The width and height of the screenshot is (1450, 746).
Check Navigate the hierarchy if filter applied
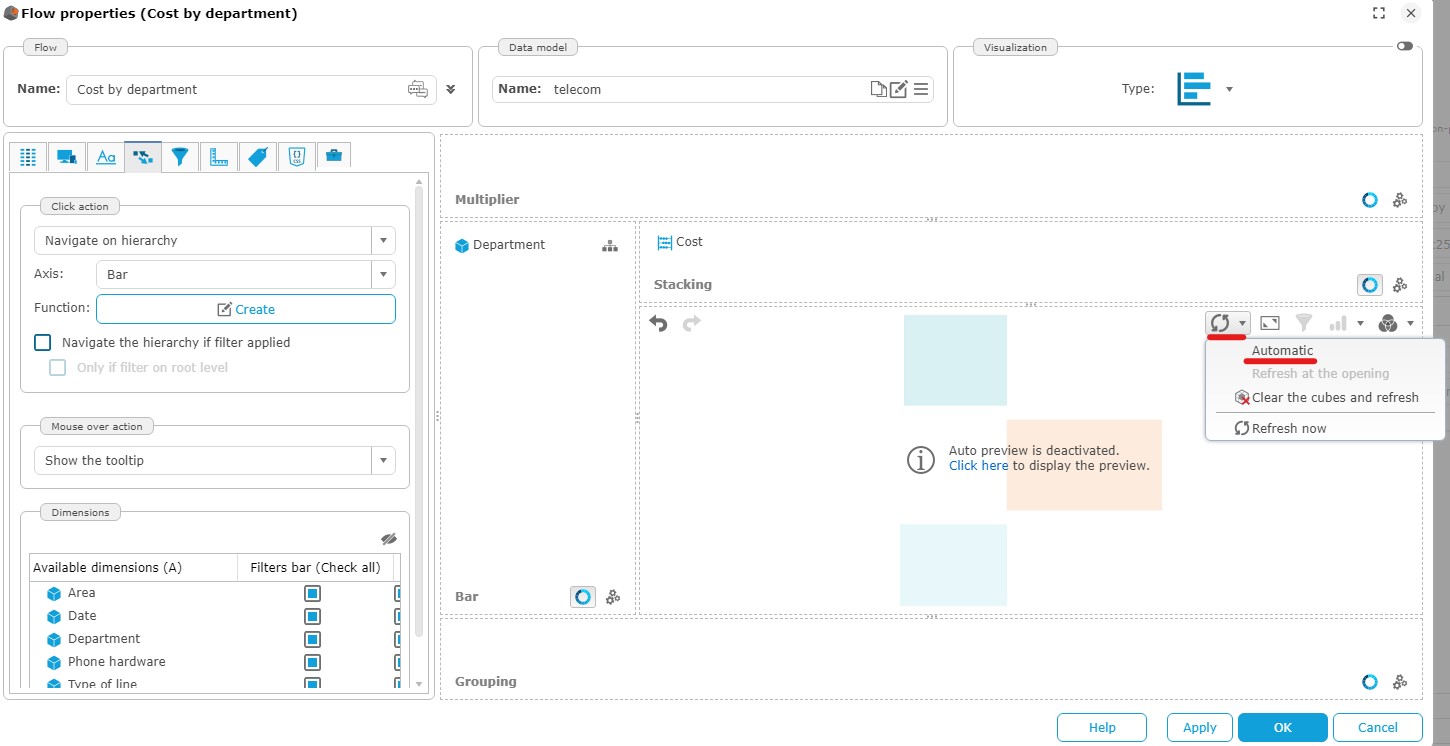(x=43, y=342)
